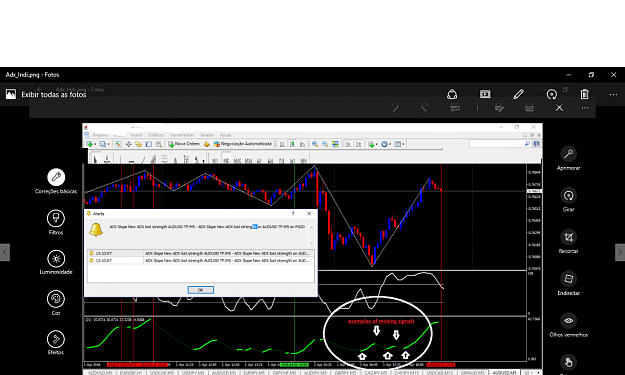The width and height of the screenshot is (625, 375).
Task: Open the edit bar three-dots menu
Action: pyautogui.click(x=585, y=108)
